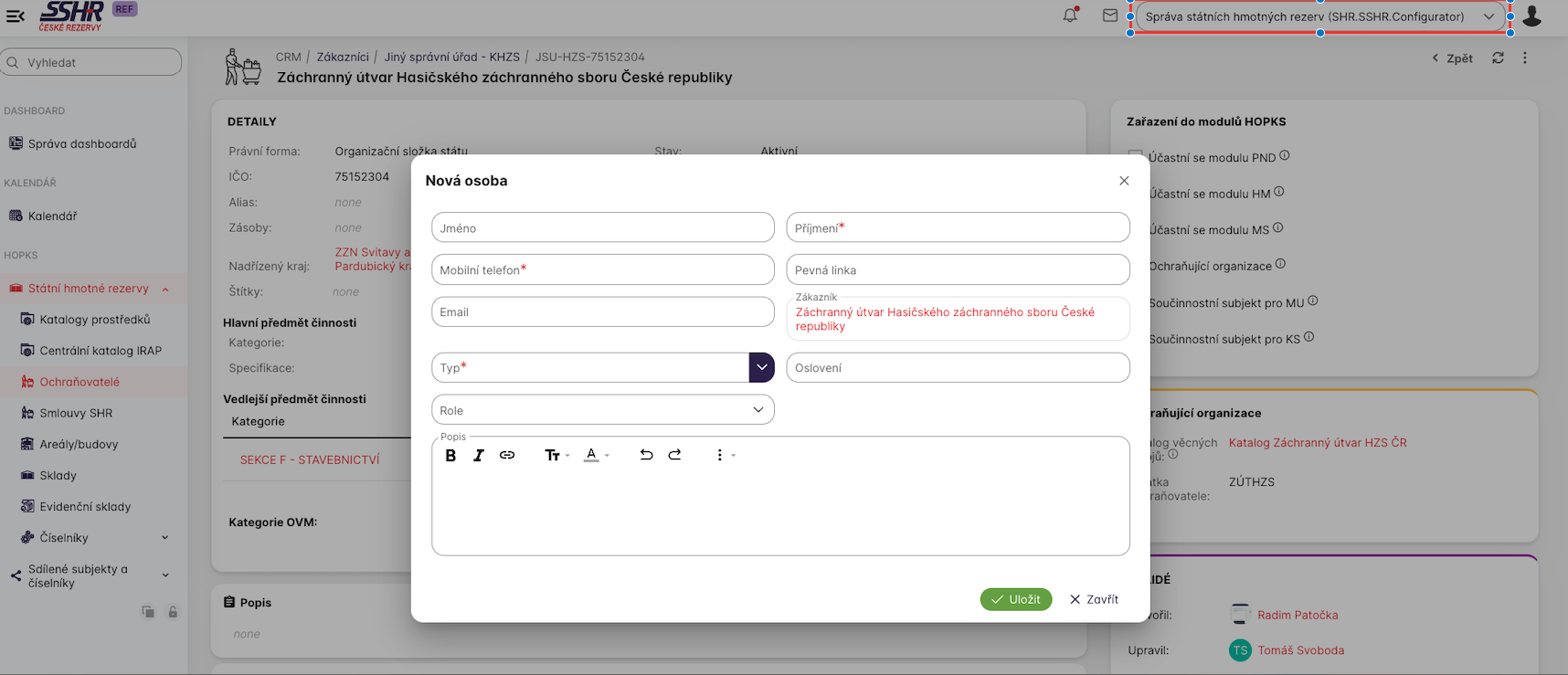1568x675 pixels.
Task: Insert a link via editor toolbar
Action: (x=507, y=455)
